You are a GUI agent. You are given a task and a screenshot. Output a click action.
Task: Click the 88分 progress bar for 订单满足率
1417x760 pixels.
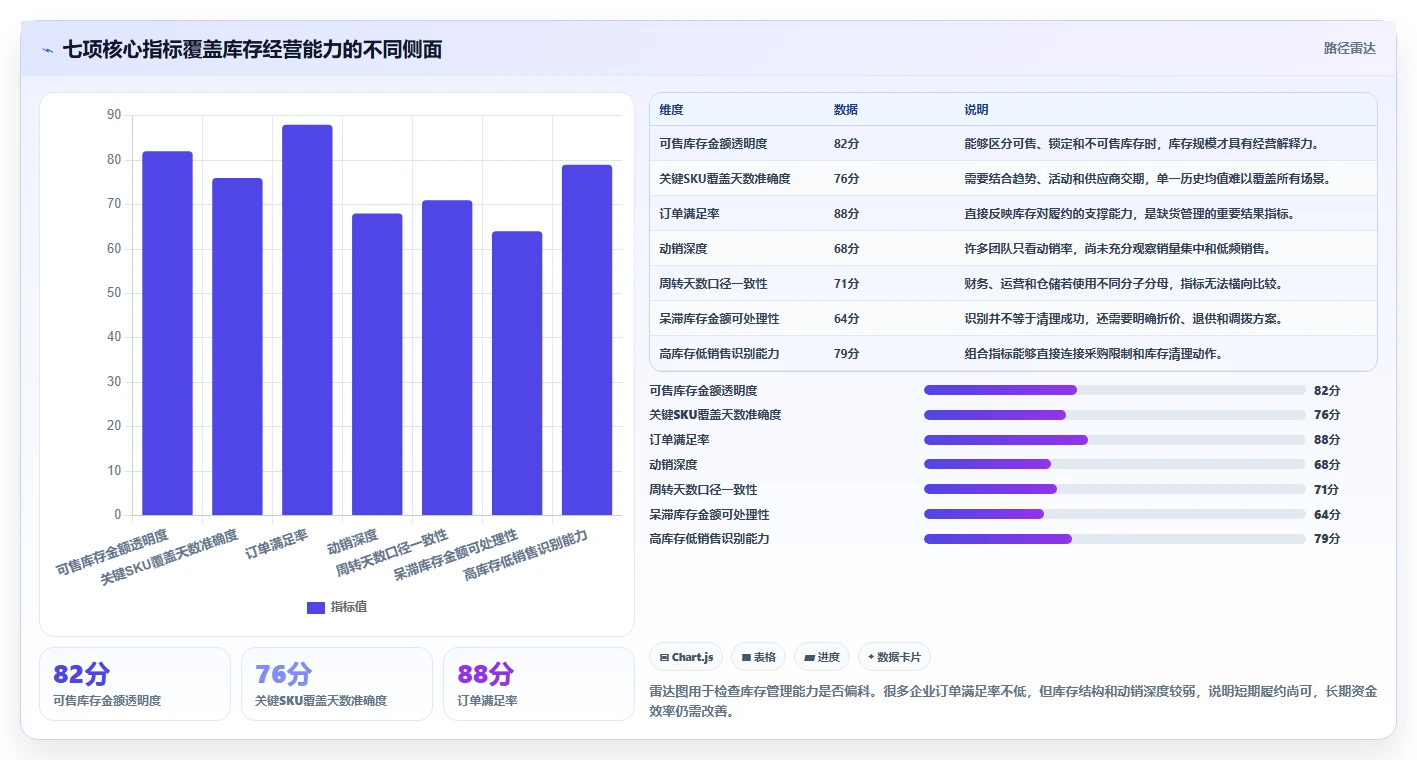(x=1115, y=440)
